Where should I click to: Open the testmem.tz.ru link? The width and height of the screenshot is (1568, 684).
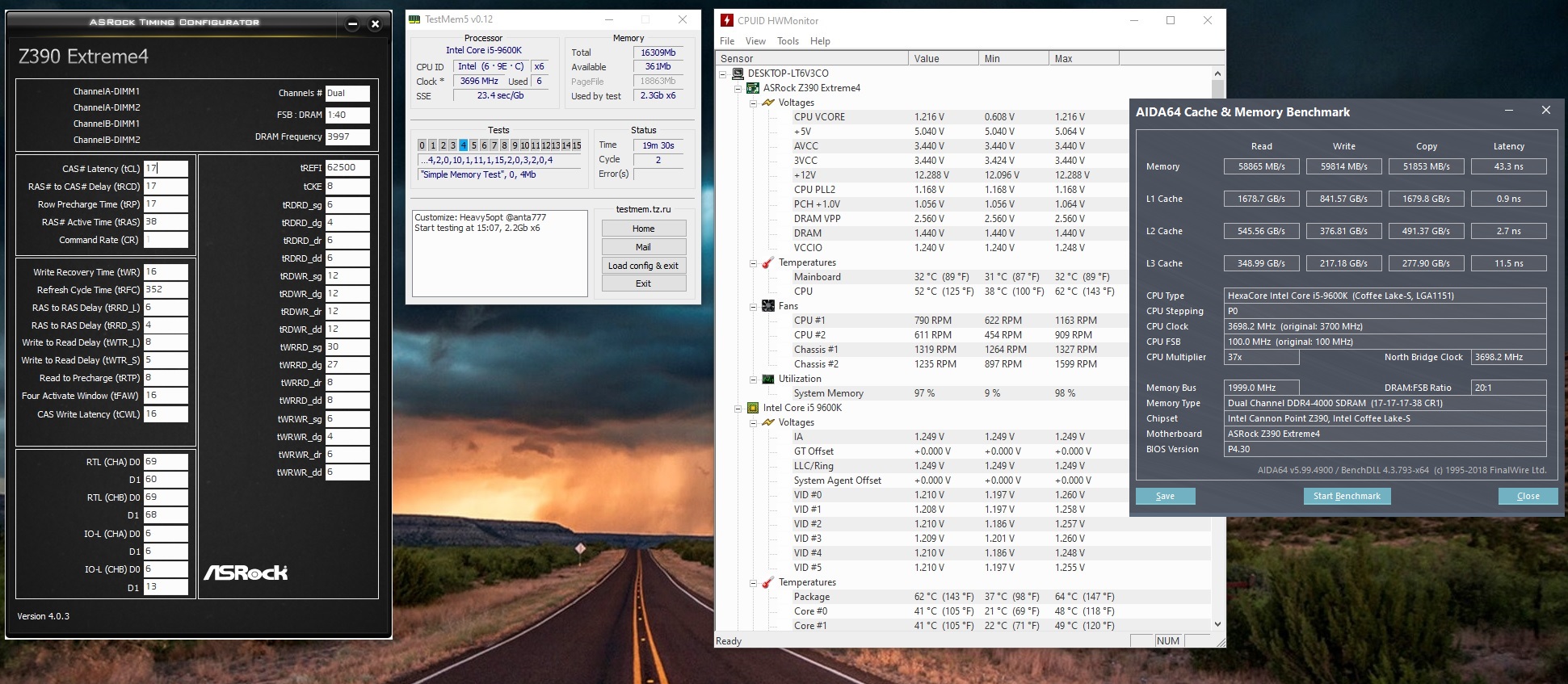(643, 209)
